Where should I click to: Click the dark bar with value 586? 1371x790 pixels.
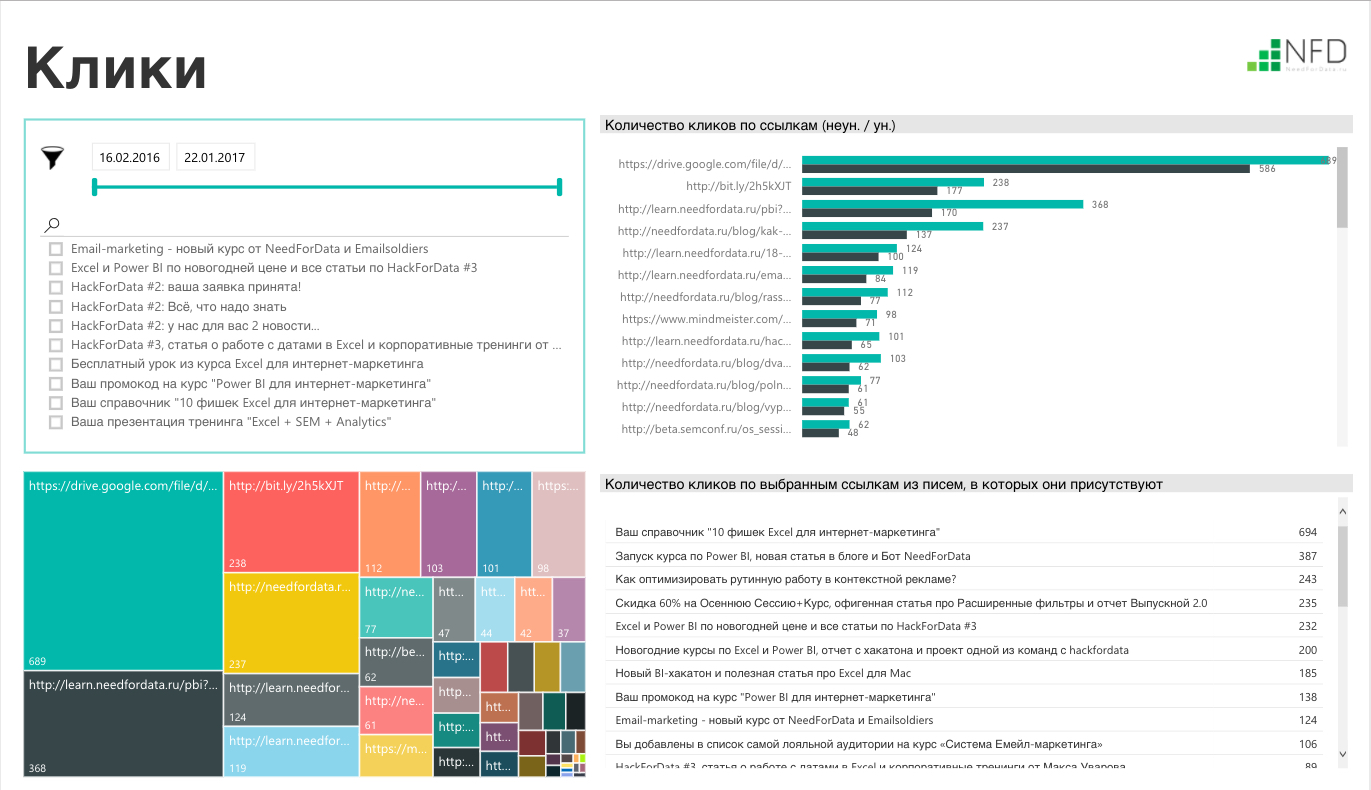(1026, 169)
